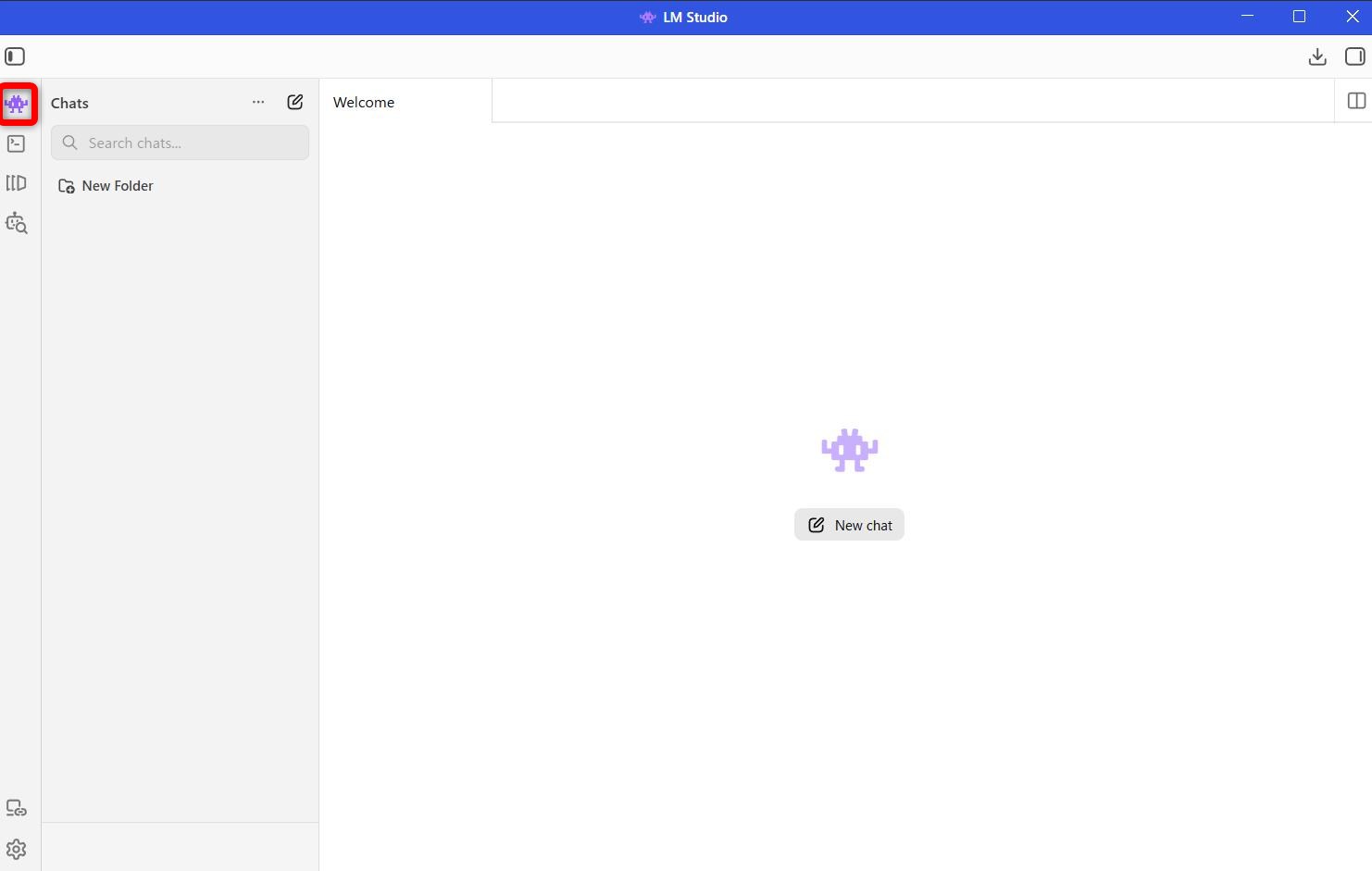Image resolution: width=1372 pixels, height=871 pixels.
Task: Toggle split view in the tab bar
Action: (x=1356, y=101)
